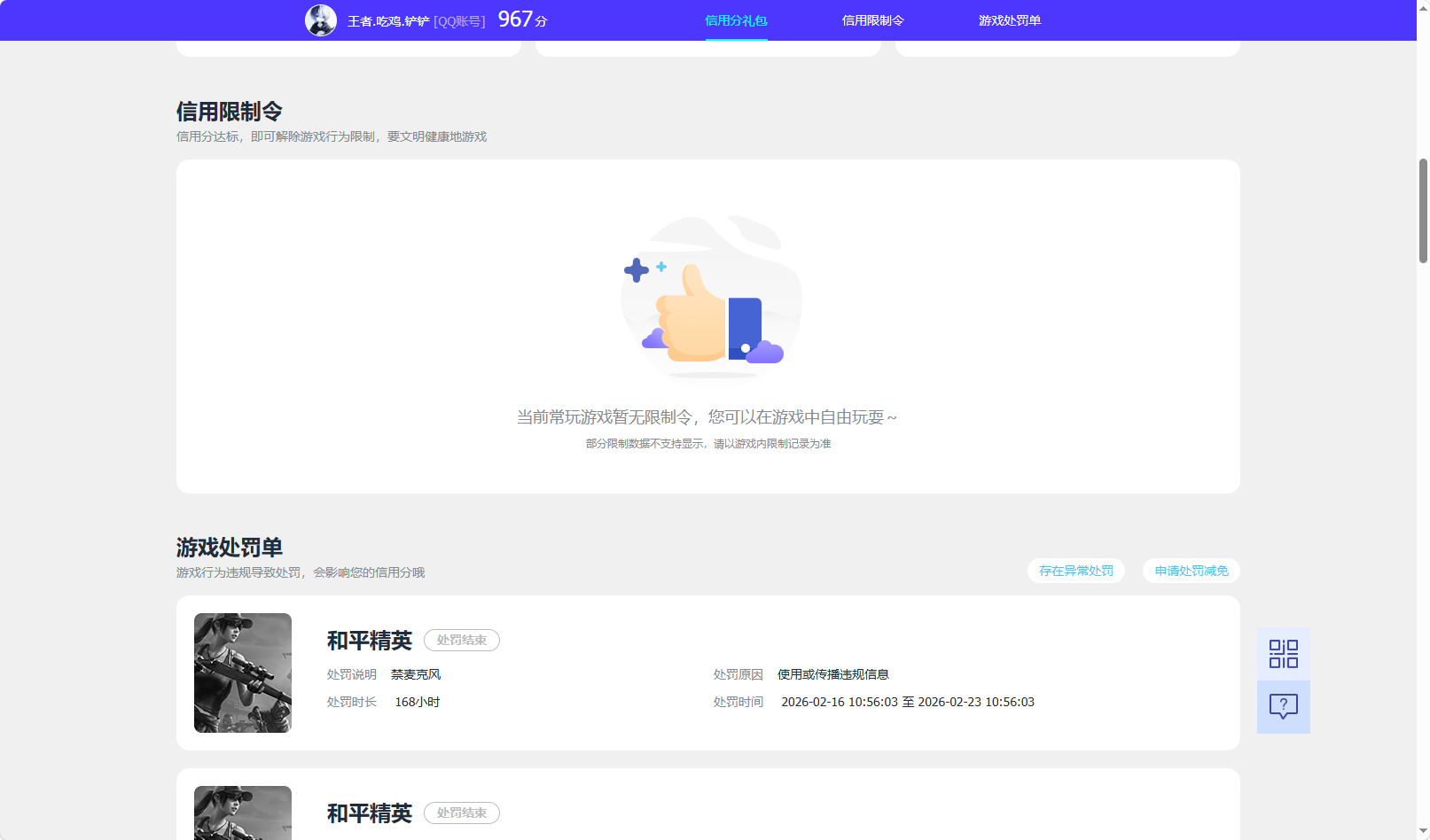Click the 967分 credit score display
Viewport: 1430px width, 840px height.
520,19
